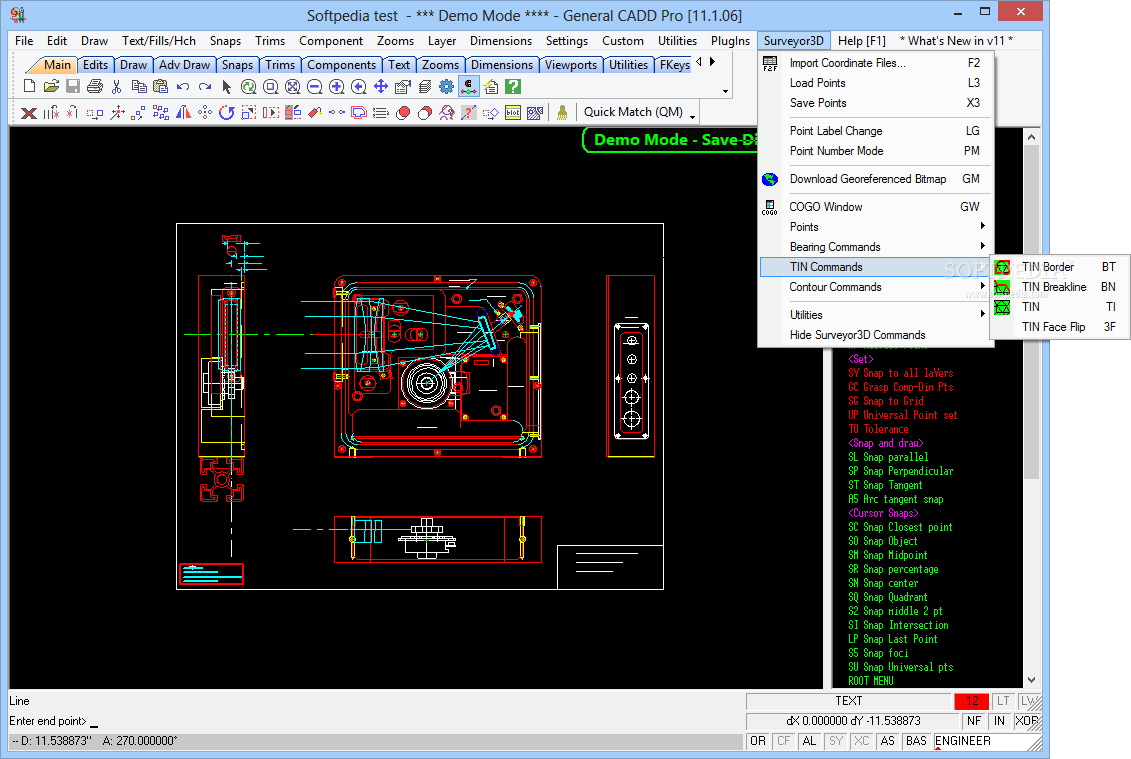Click command panel scrollbar down arrow

click(1031, 680)
